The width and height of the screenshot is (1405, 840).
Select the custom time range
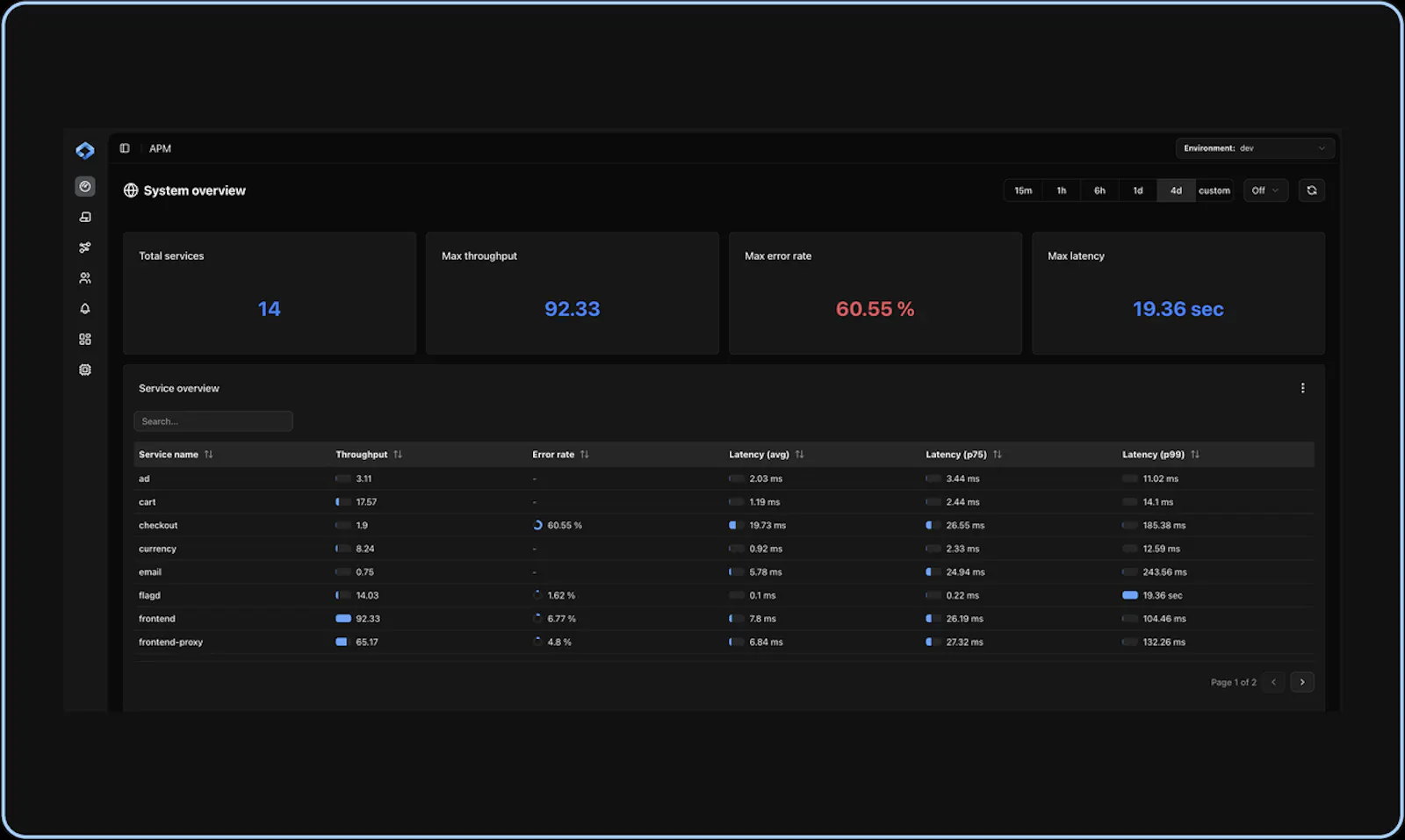pos(1214,190)
